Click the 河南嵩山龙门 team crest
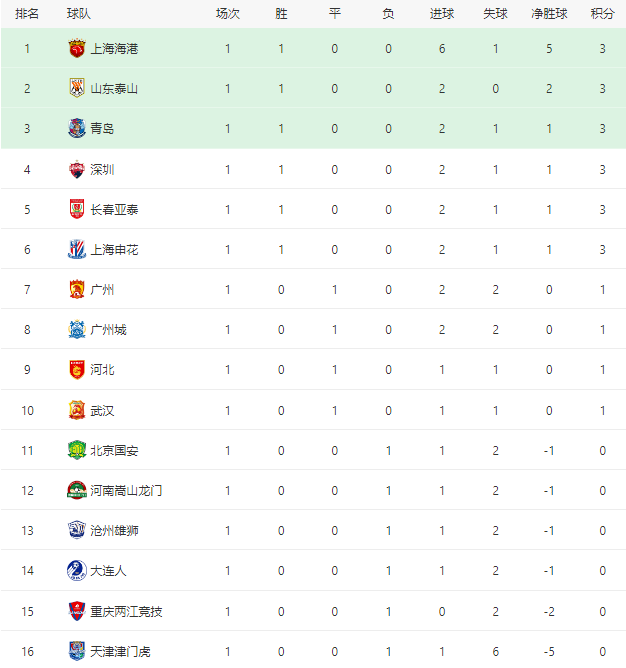Screen dimensions: 626x668 tap(77, 490)
